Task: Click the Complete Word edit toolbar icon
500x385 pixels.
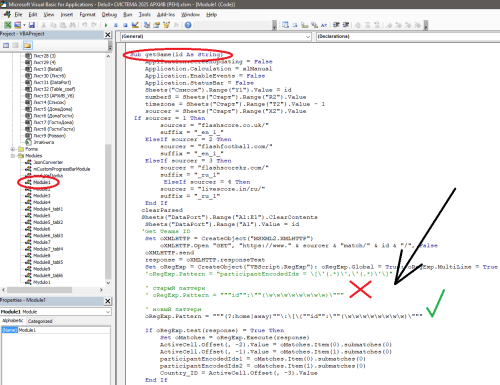Action: (324, 25)
